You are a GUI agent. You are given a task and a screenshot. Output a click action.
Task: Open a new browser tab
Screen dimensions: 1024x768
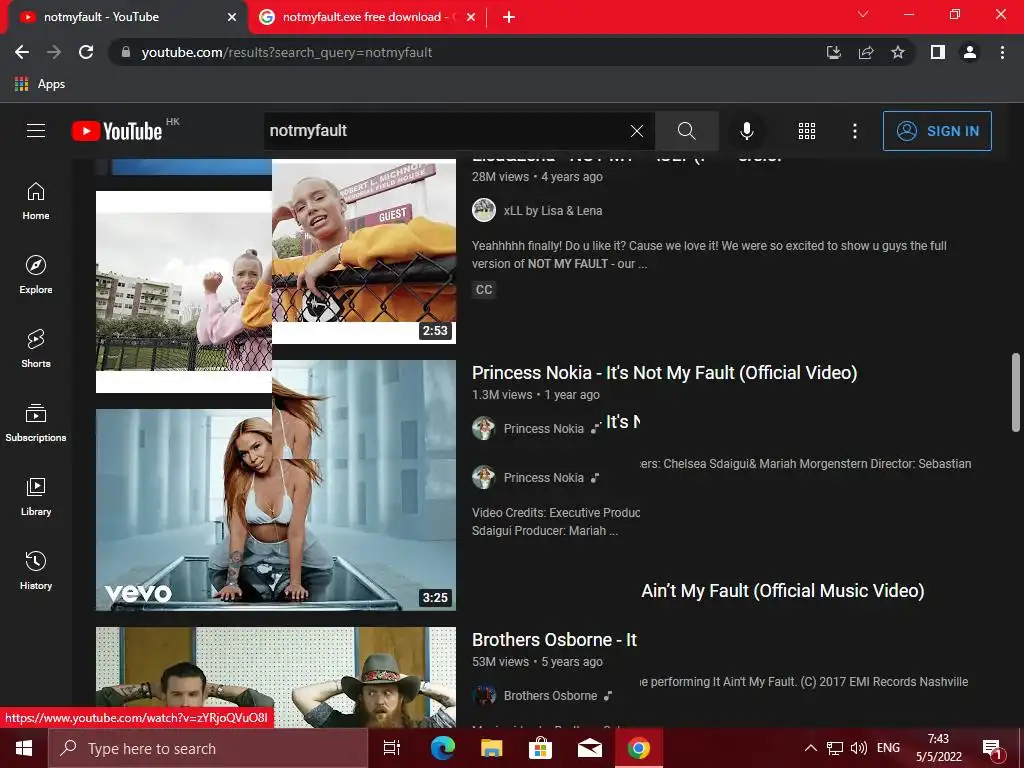(509, 18)
